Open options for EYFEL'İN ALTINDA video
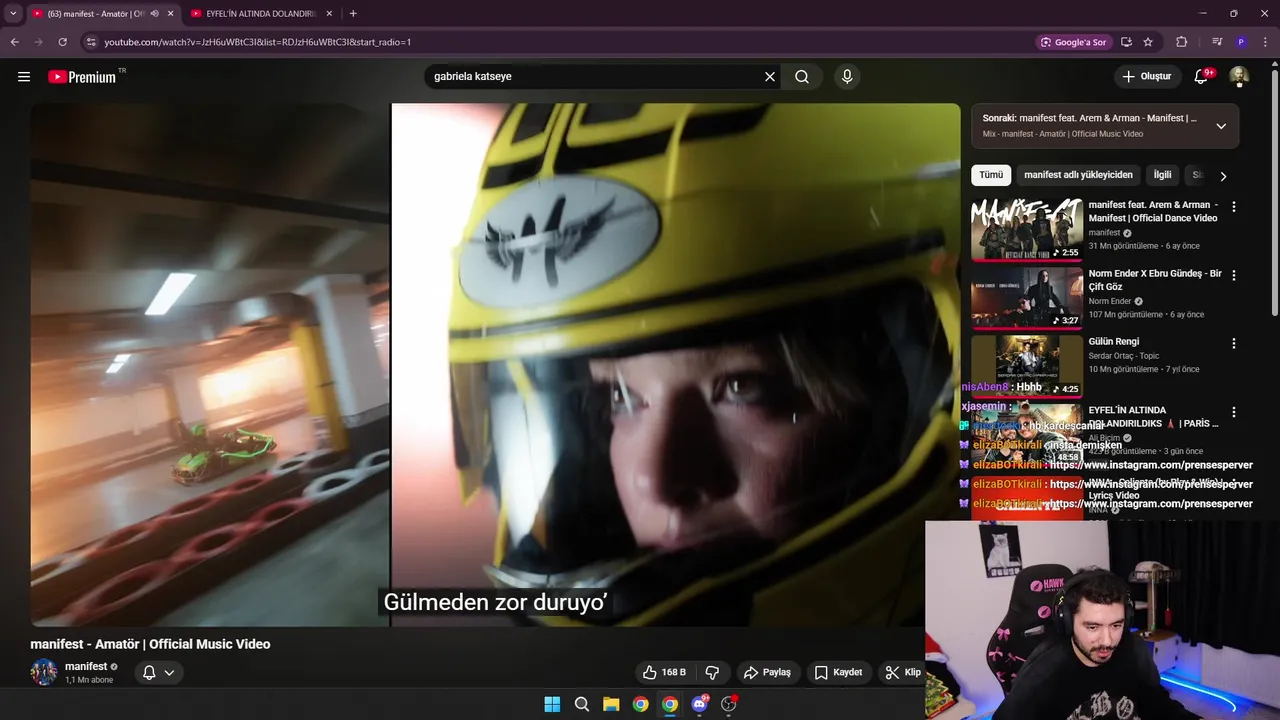1280x720 pixels. (1233, 412)
